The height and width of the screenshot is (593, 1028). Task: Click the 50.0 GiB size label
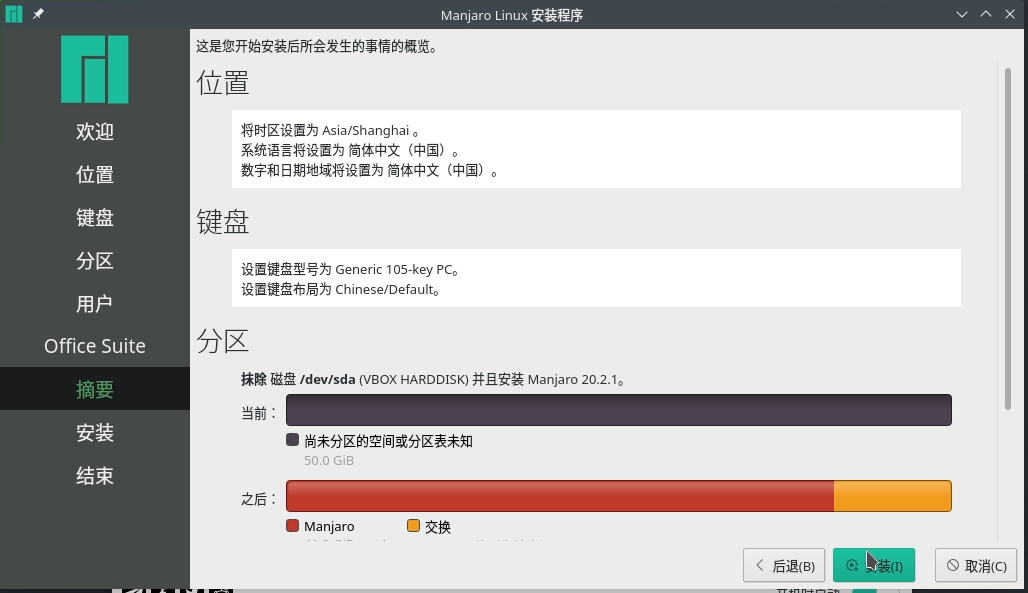329,460
